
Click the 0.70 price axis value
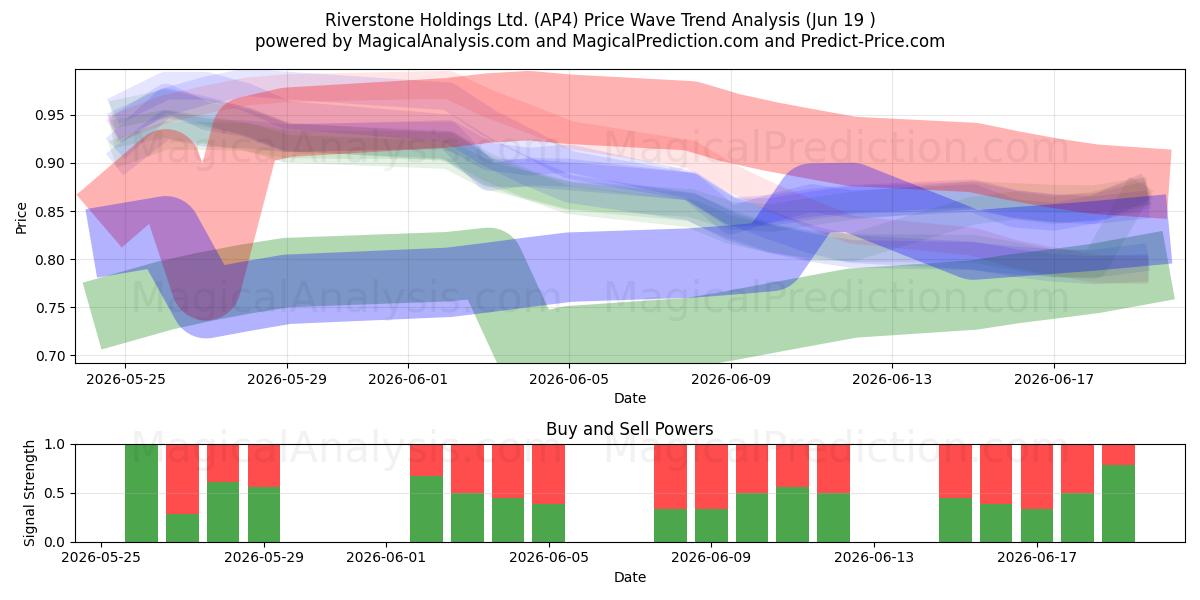(52, 356)
